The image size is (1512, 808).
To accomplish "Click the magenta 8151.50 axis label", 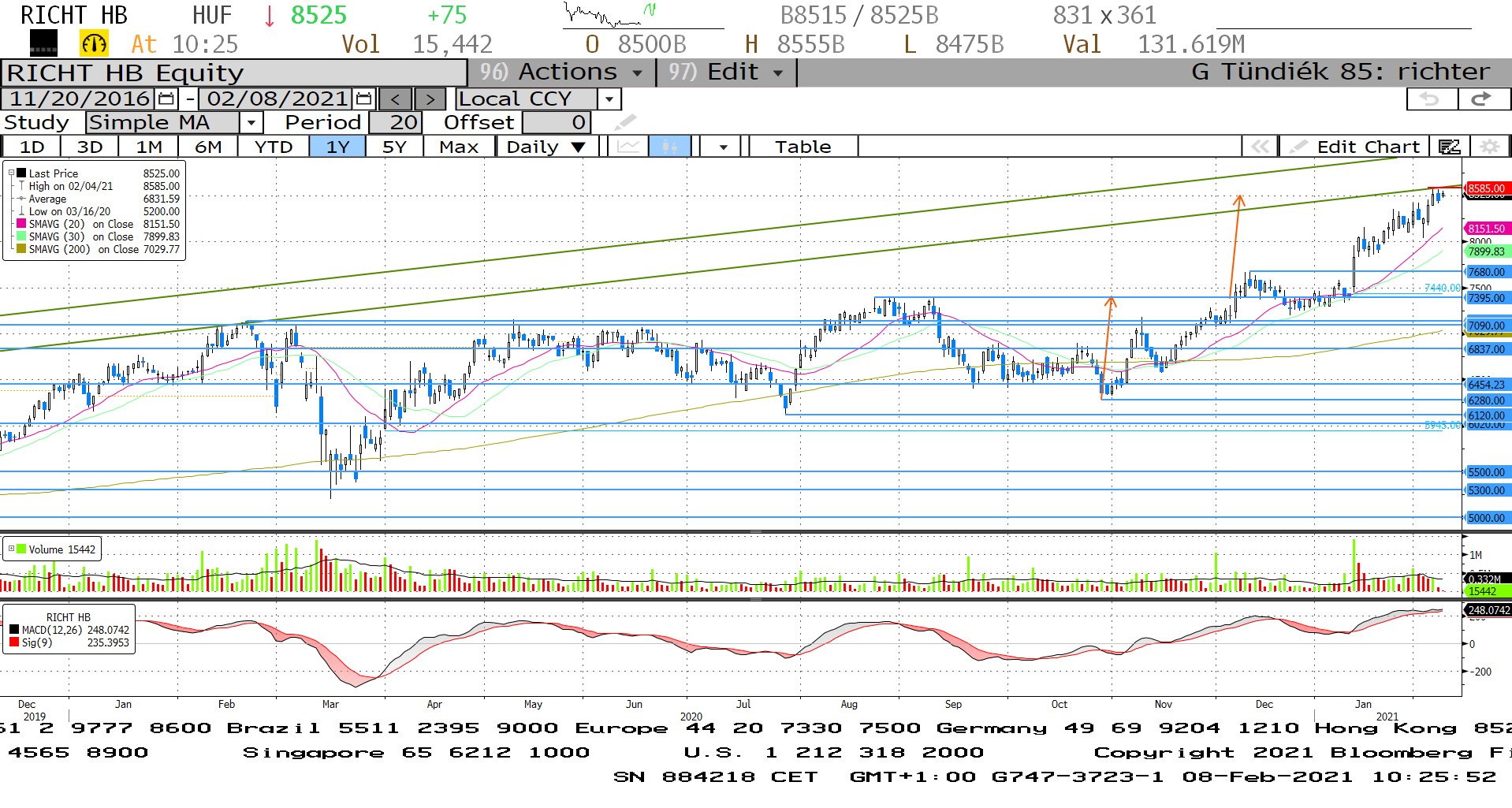I will [x=1487, y=229].
